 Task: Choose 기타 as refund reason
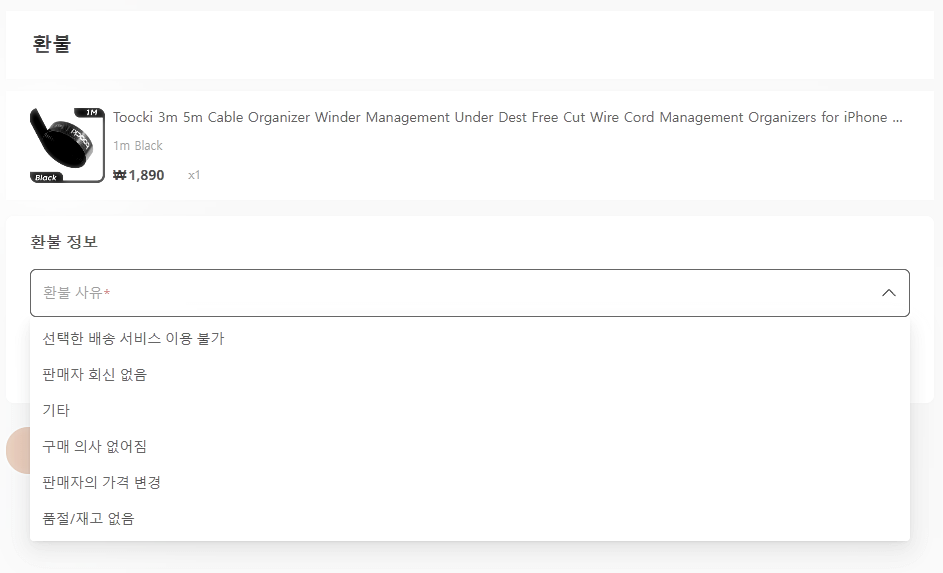click(x=470, y=411)
